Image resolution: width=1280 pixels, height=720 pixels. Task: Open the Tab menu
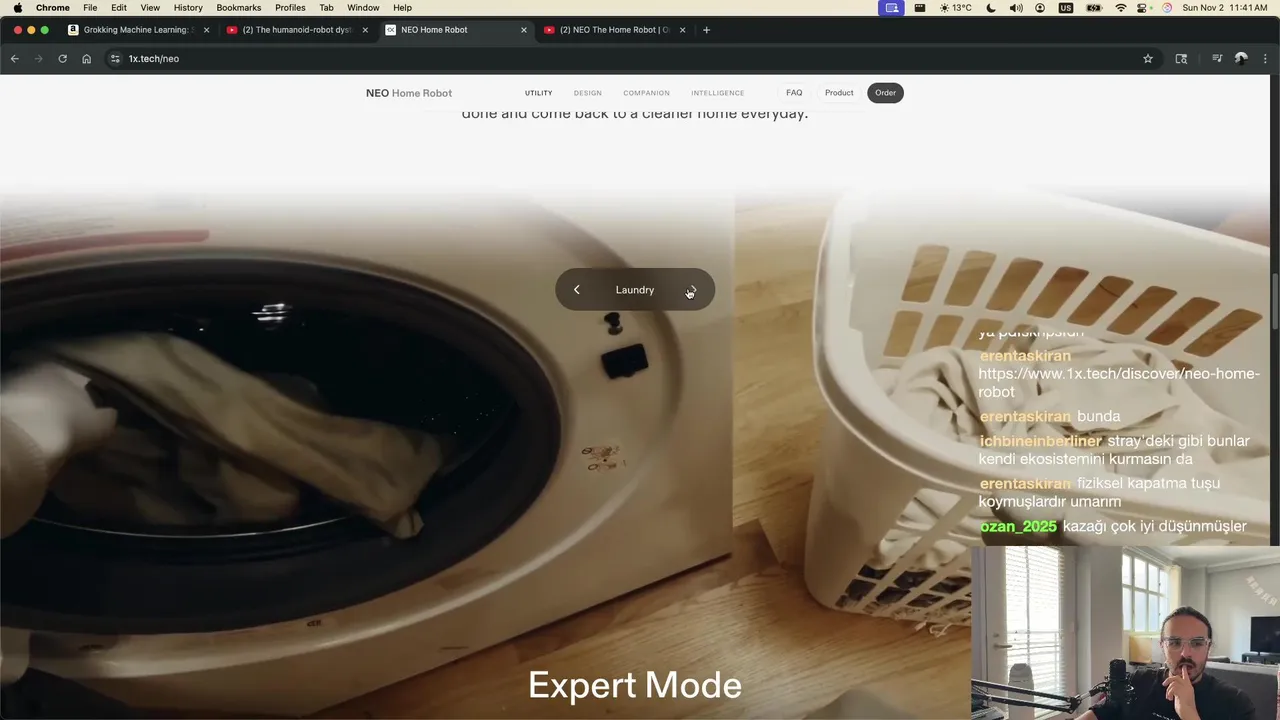click(x=326, y=7)
